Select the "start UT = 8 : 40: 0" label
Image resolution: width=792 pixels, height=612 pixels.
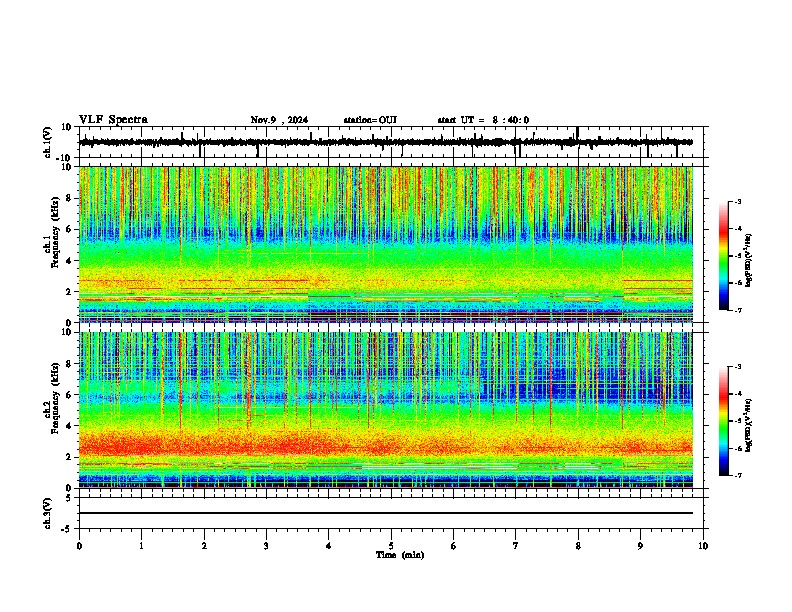point(483,120)
